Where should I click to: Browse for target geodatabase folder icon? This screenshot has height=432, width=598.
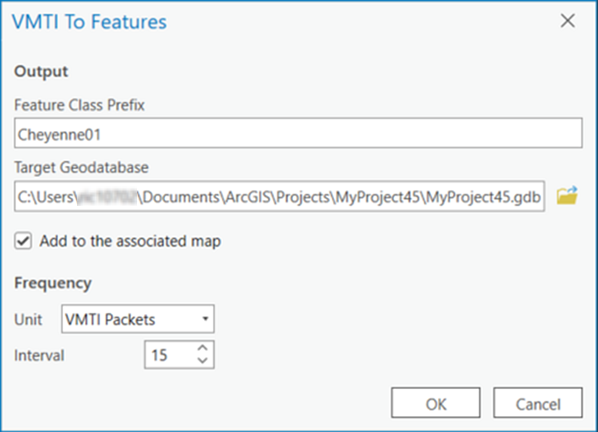pos(567,196)
